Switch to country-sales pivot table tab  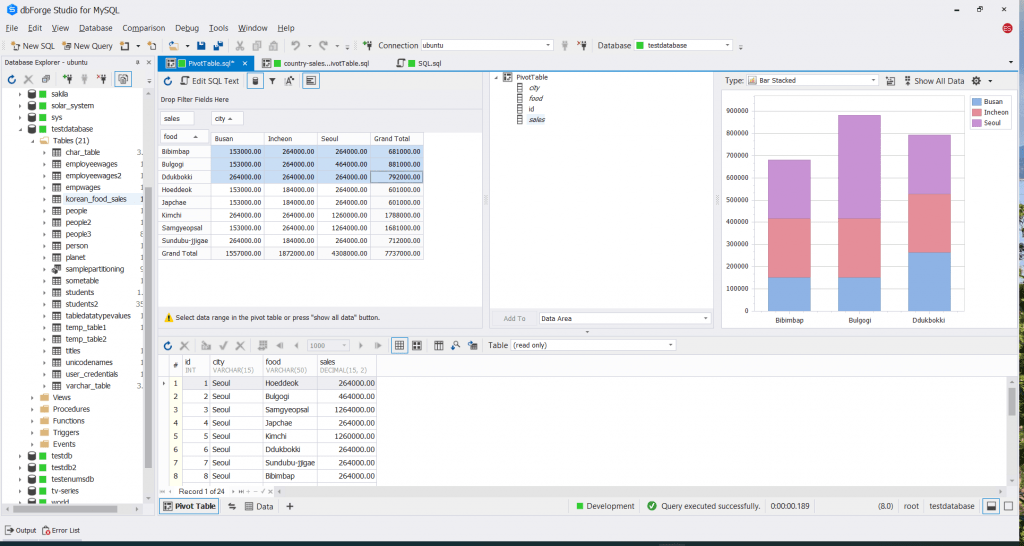(316, 63)
